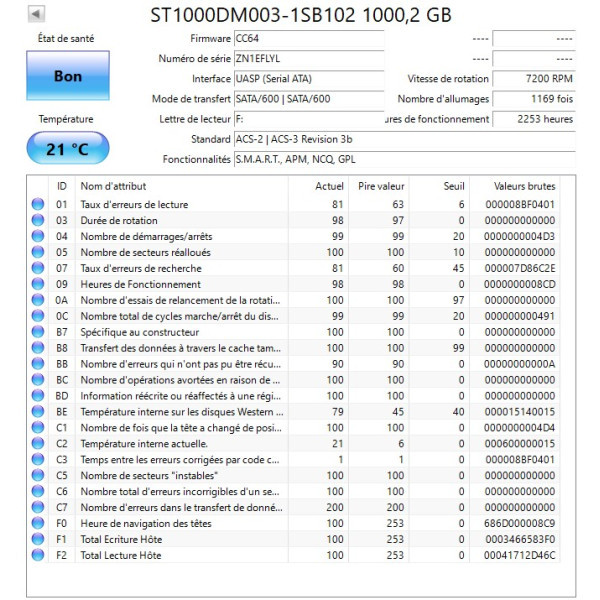The width and height of the screenshot is (600, 600).
Task: Click the status circle for attribute BC
Action: point(38,380)
